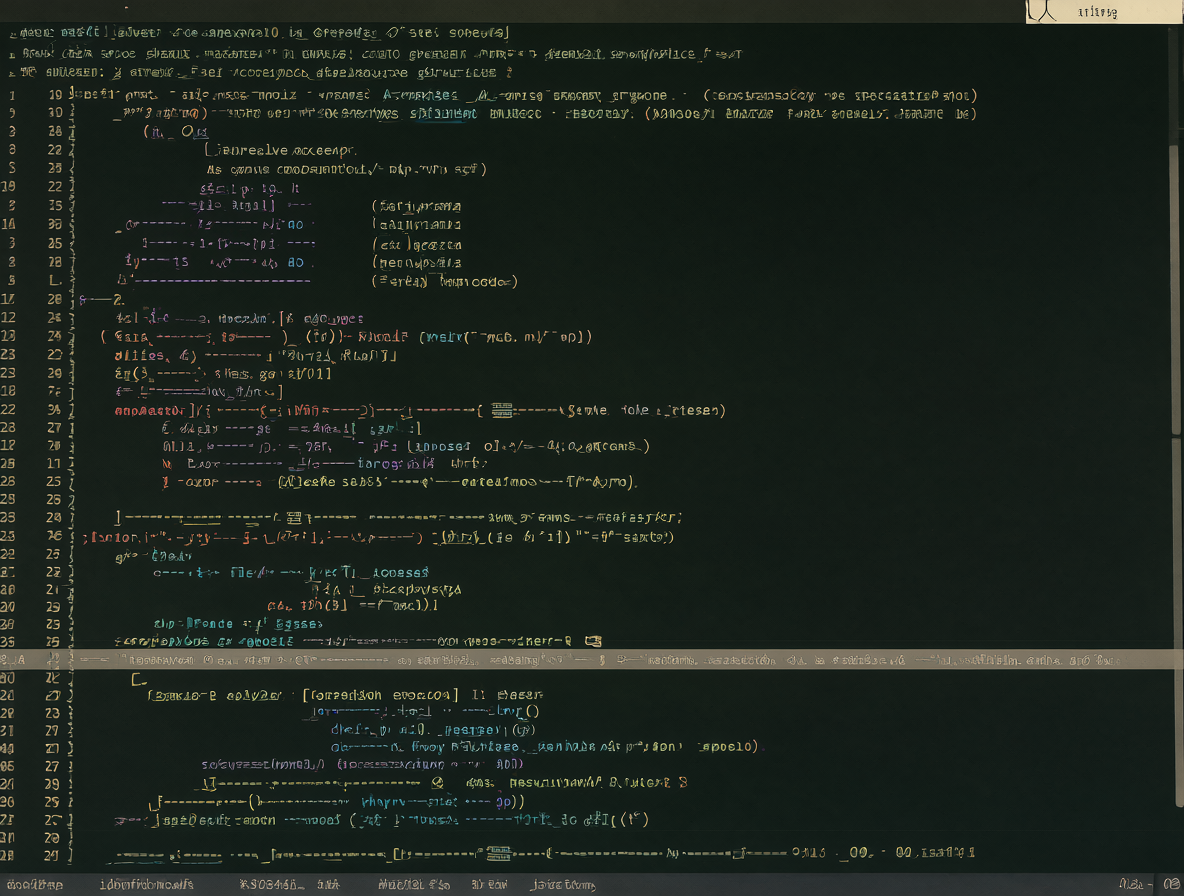
Task: Click the light-colored tab at top right
Action: pyautogui.click(x=1104, y=11)
